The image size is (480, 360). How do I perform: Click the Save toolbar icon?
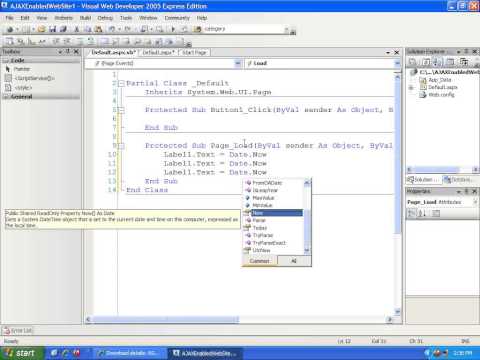(x=52, y=29)
